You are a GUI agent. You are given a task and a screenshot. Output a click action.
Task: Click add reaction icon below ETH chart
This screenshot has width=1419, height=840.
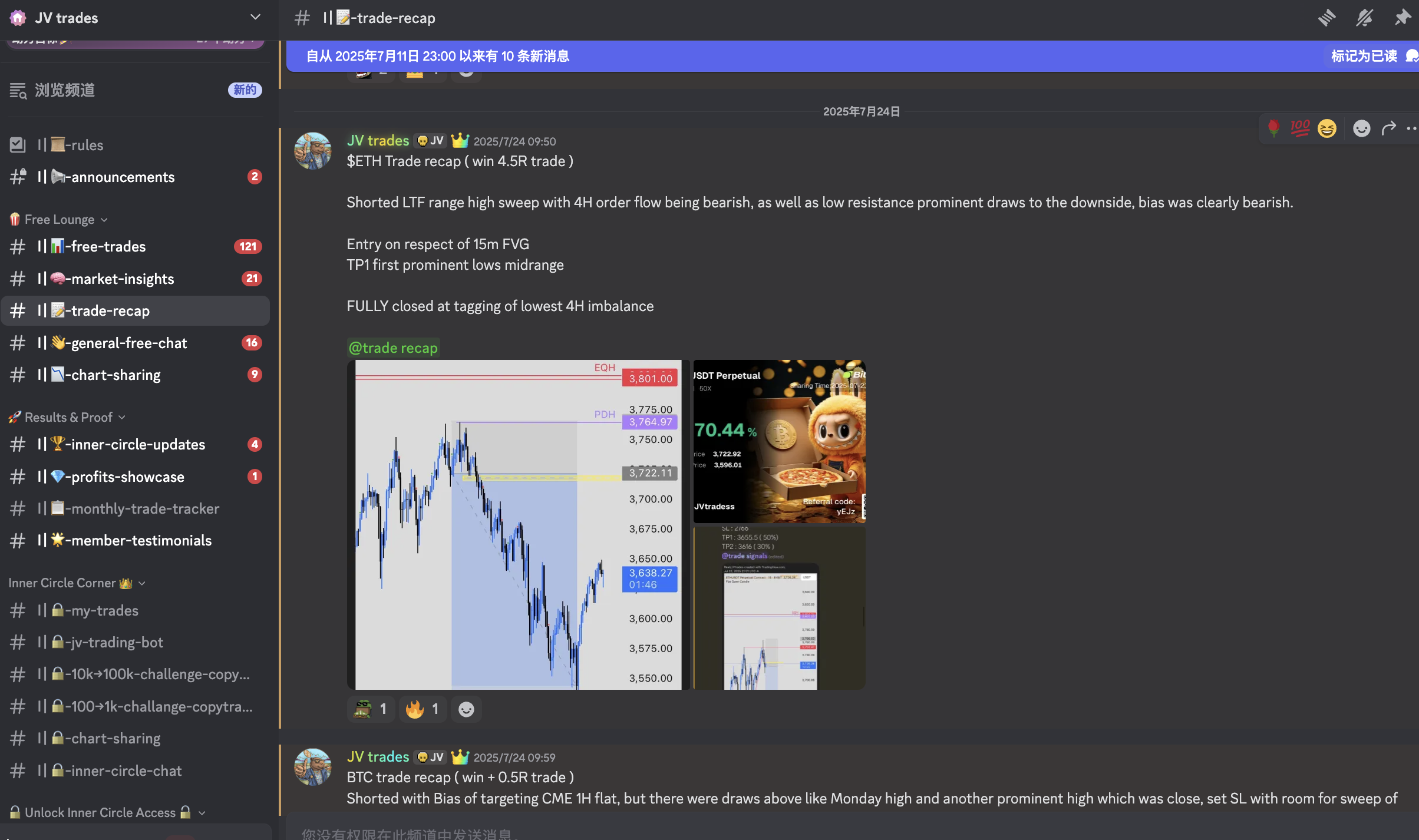pyautogui.click(x=466, y=709)
